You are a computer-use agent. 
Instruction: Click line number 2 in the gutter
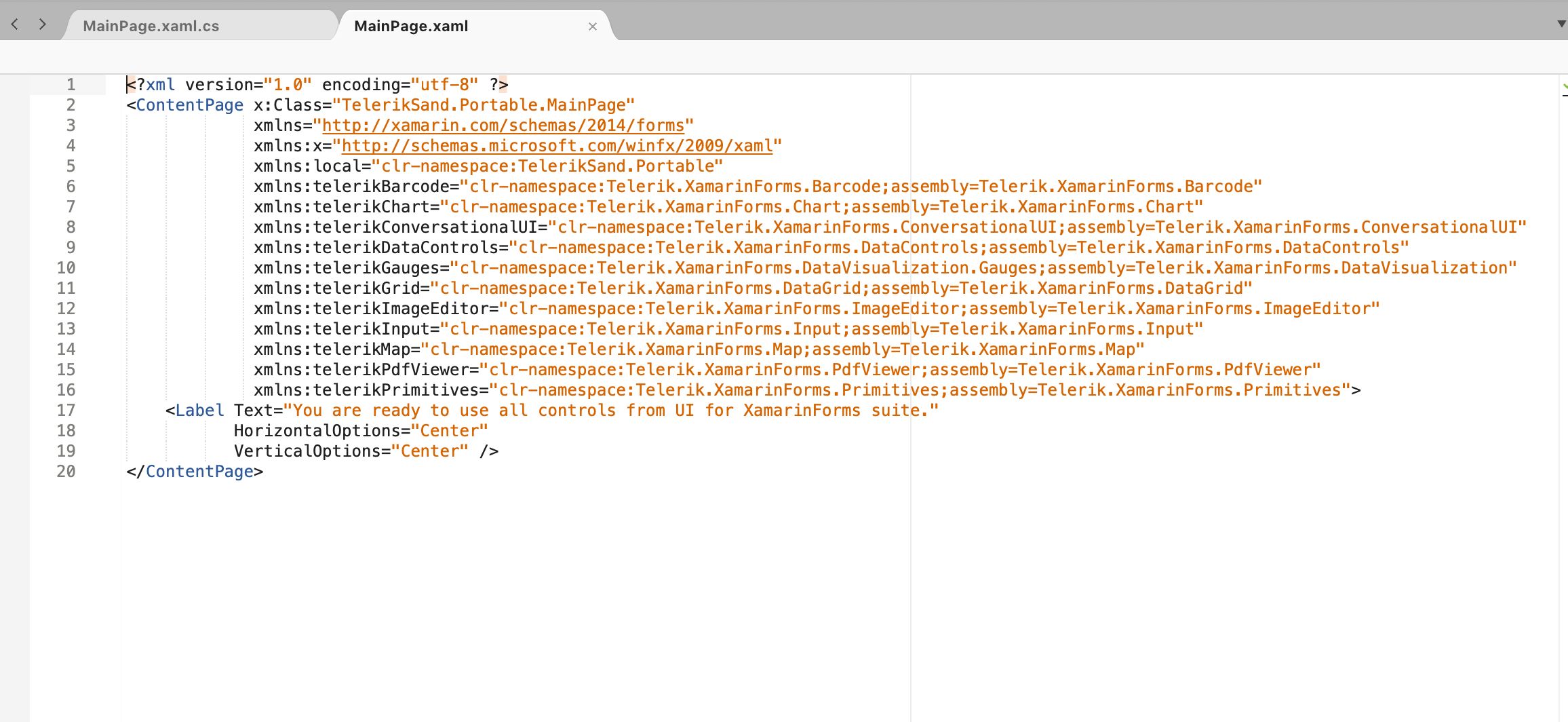(x=71, y=105)
